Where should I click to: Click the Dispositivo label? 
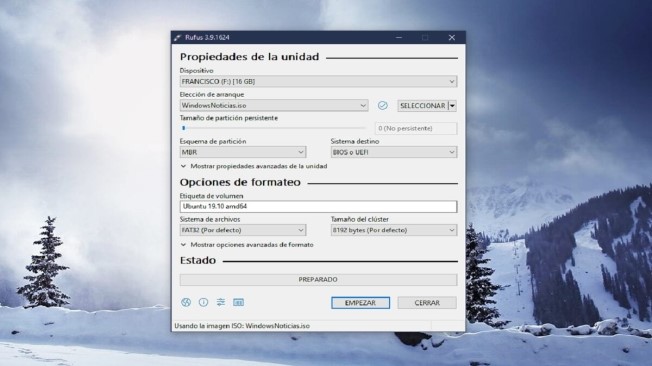(196, 71)
